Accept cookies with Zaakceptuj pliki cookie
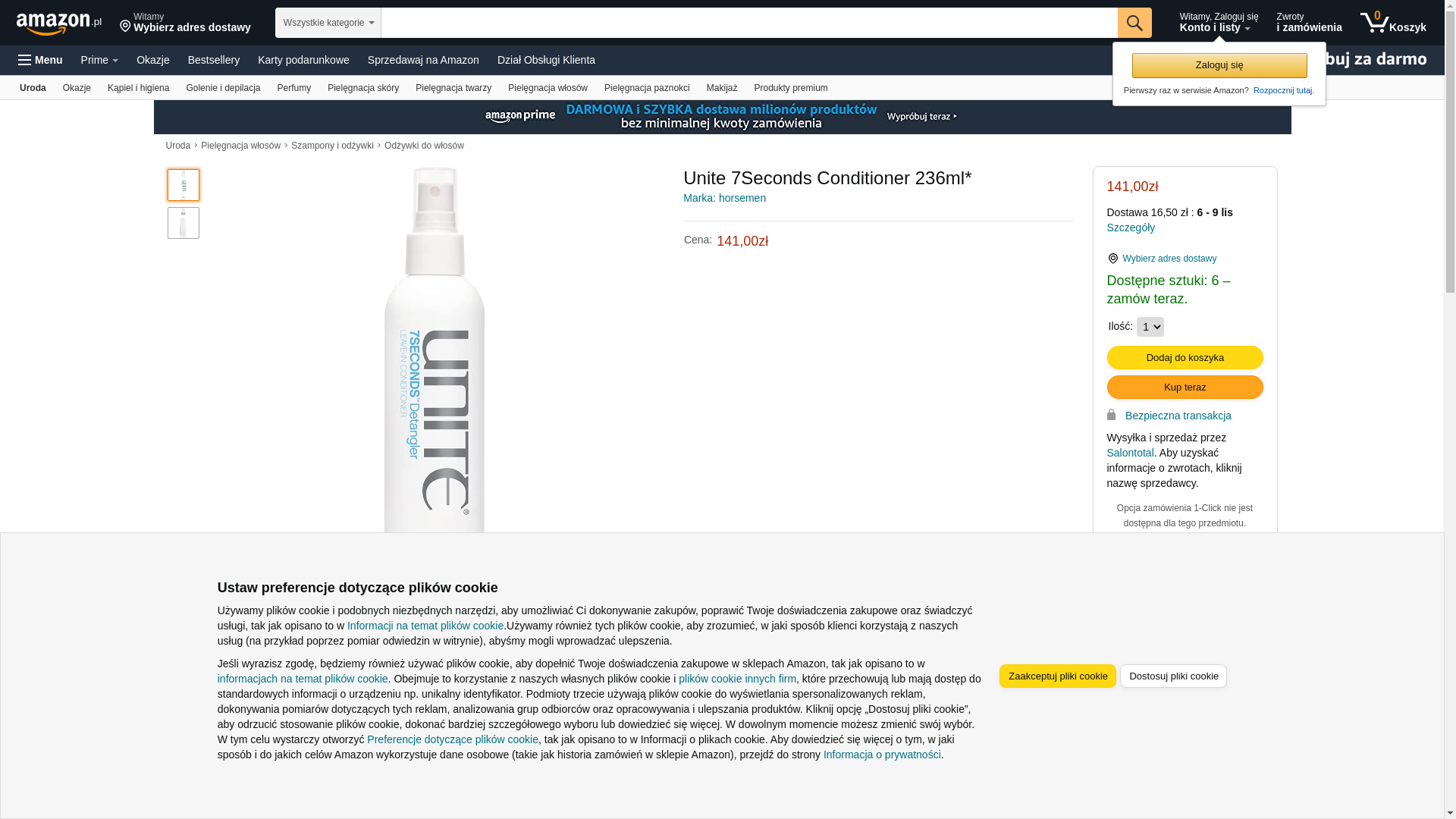The image size is (1456, 819). pyautogui.click(x=1058, y=676)
